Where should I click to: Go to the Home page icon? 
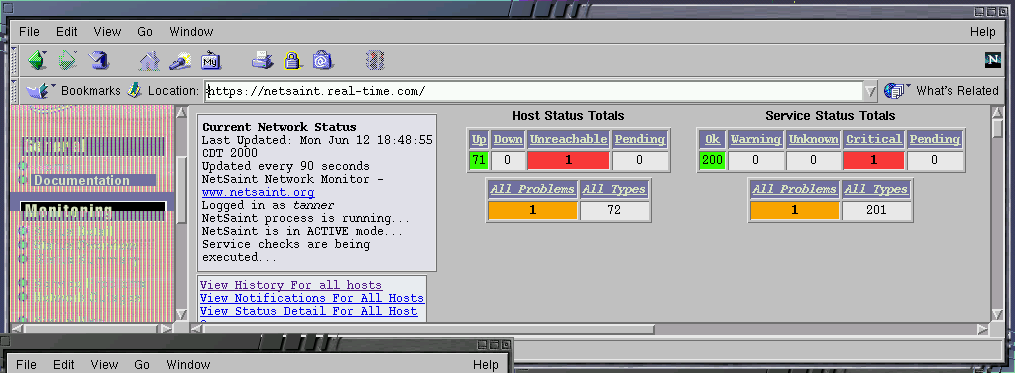[149, 60]
